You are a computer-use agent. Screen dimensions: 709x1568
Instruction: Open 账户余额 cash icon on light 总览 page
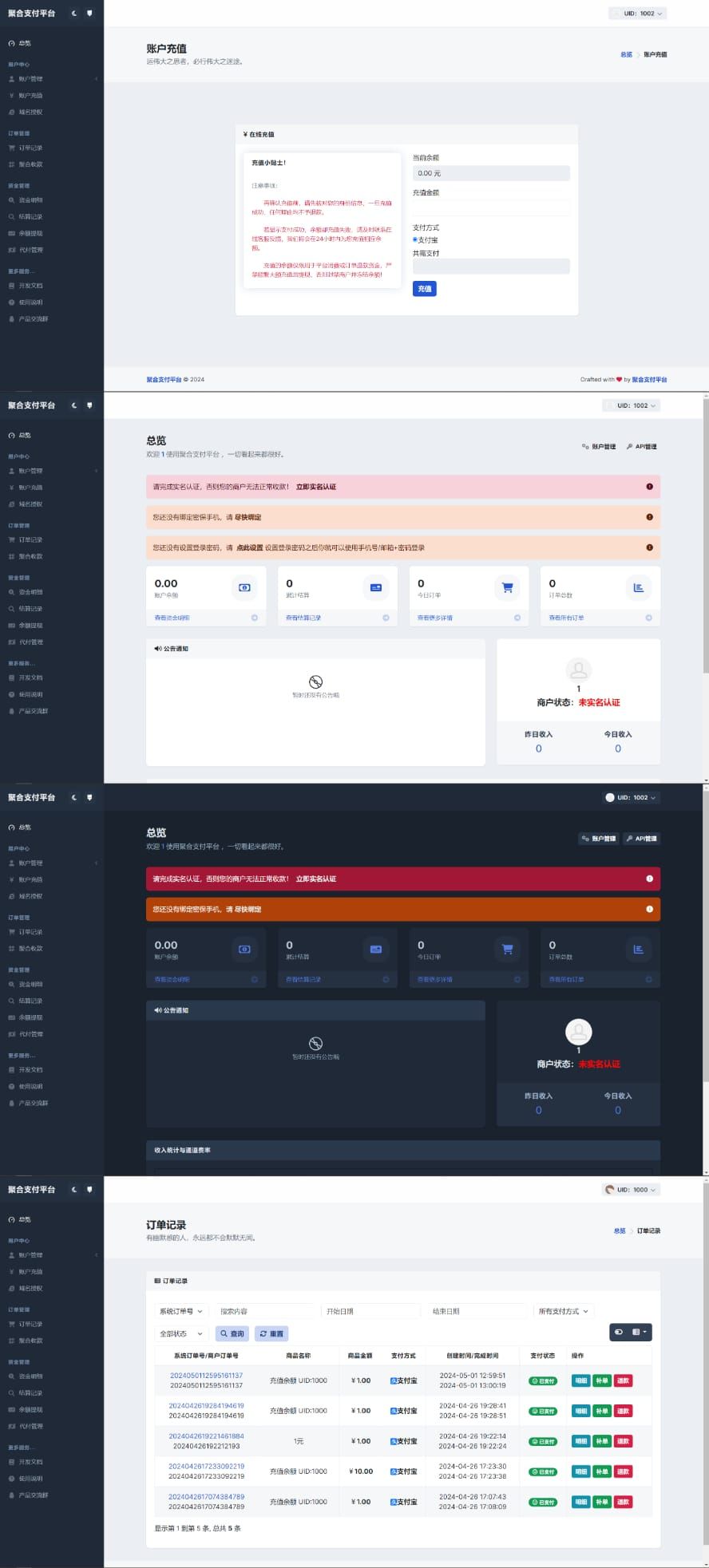pyautogui.click(x=244, y=588)
